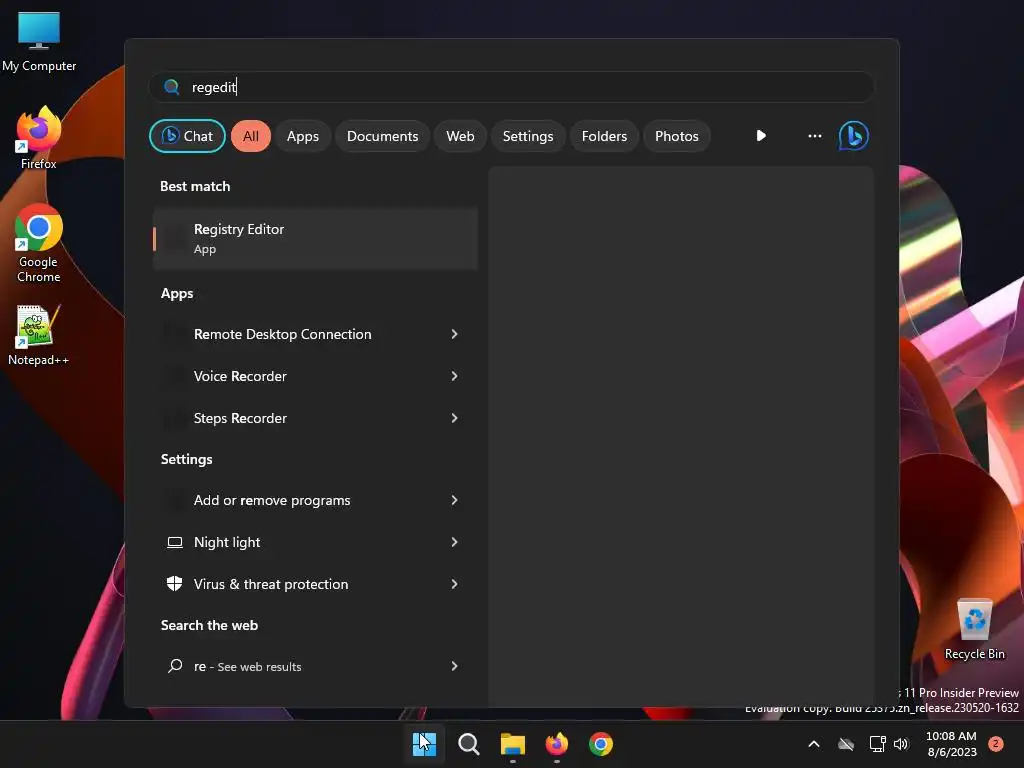The image size is (1024, 768).
Task: Expand Add or remove programs chevron
Action: tap(455, 500)
